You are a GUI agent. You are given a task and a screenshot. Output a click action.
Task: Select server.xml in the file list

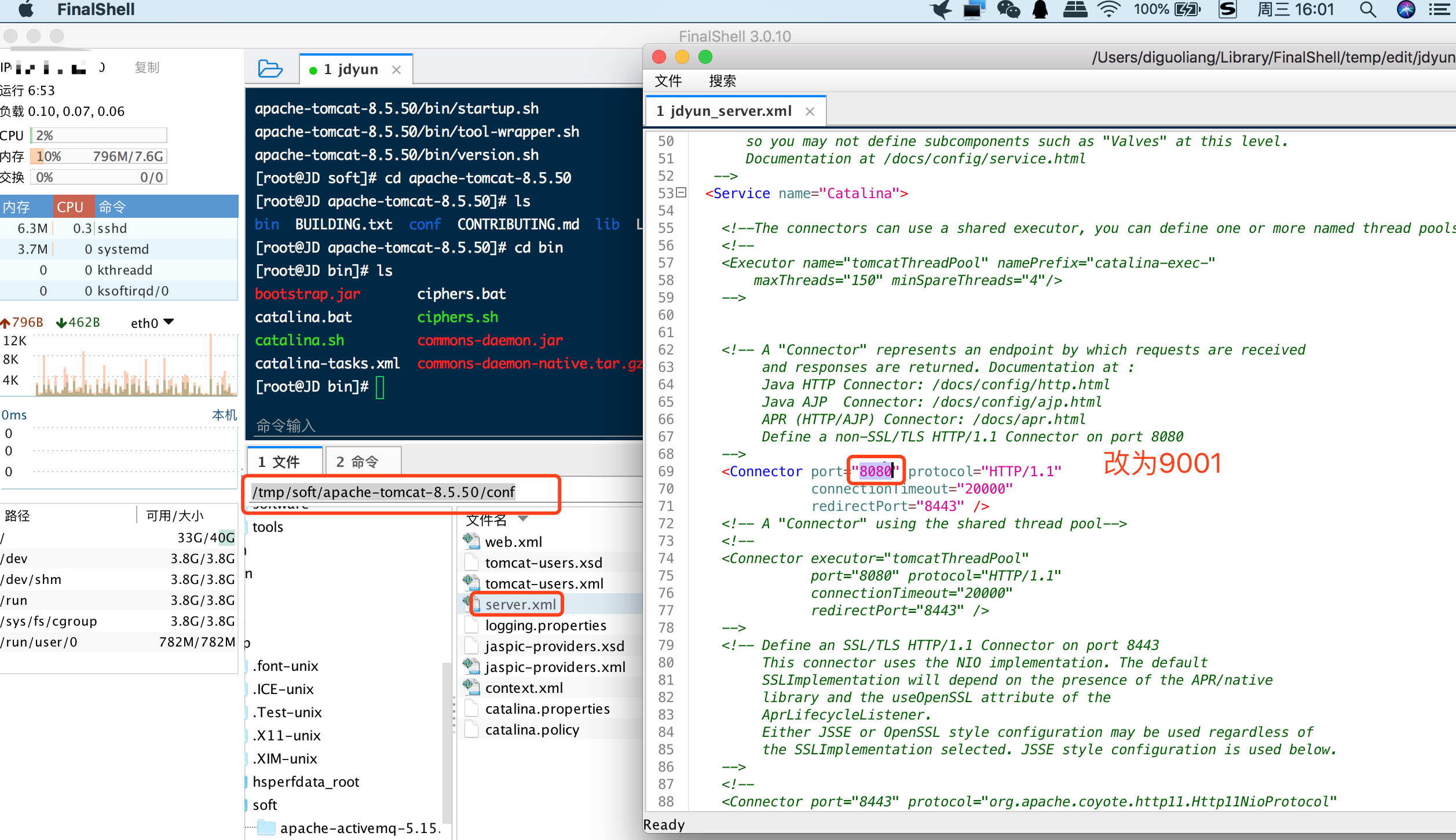520,604
